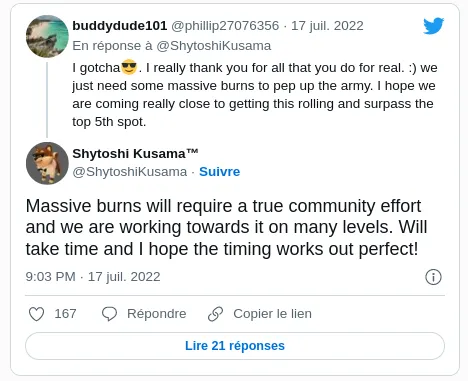
Task: Click the 17 juil. 2022 date in the header
Action: pyautogui.click(x=327, y=26)
